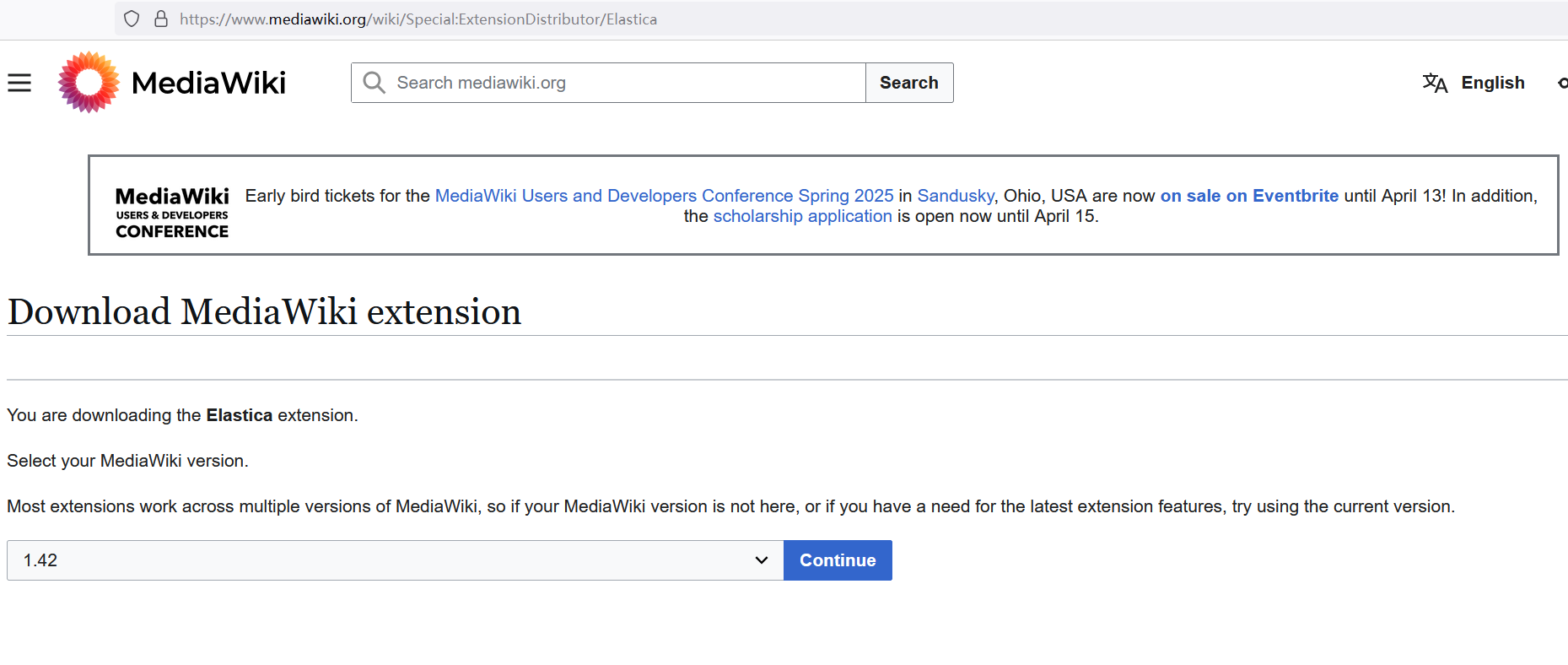The height and width of the screenshot is (665, 1568).
Task: Click the Search button
Action: 909,83
